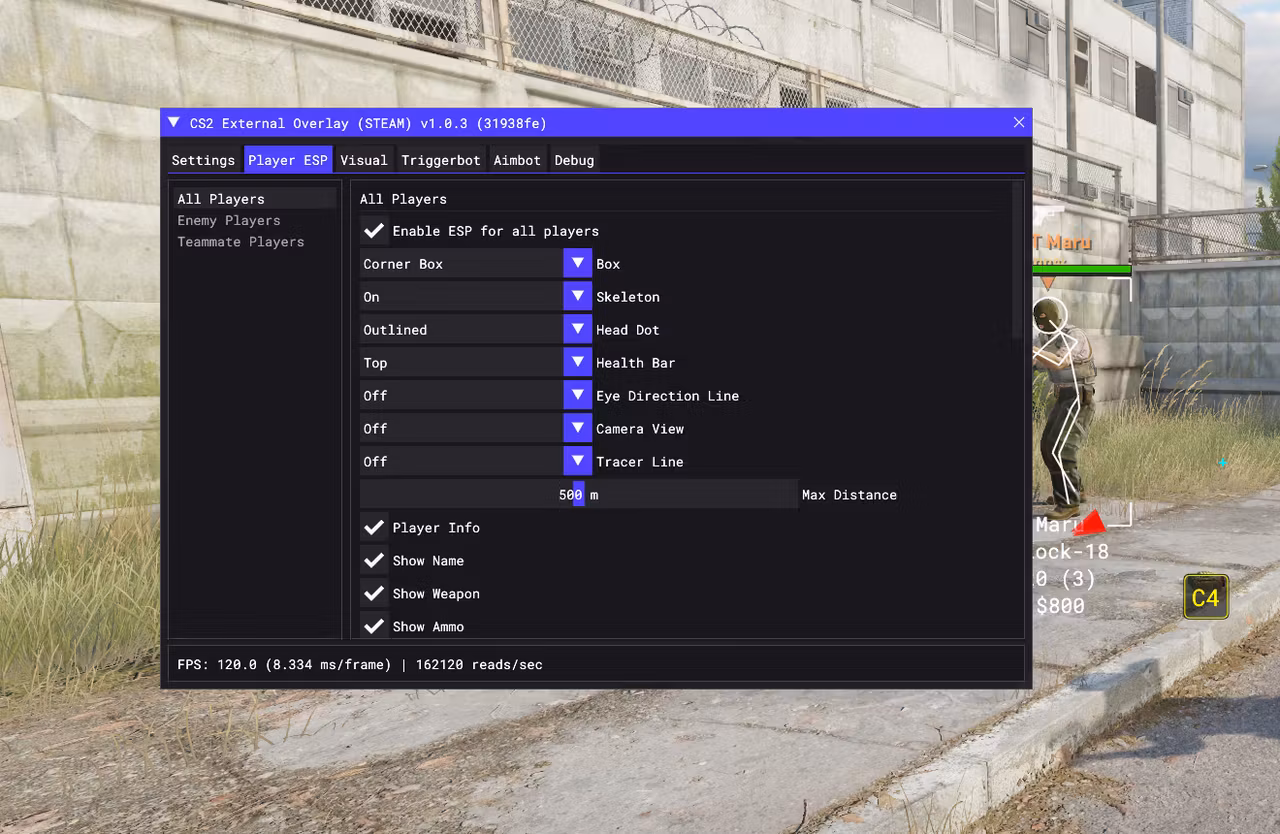Open the Health Bar position dropdown
This screenshot has height=834, width=1280.
[476, 363]
